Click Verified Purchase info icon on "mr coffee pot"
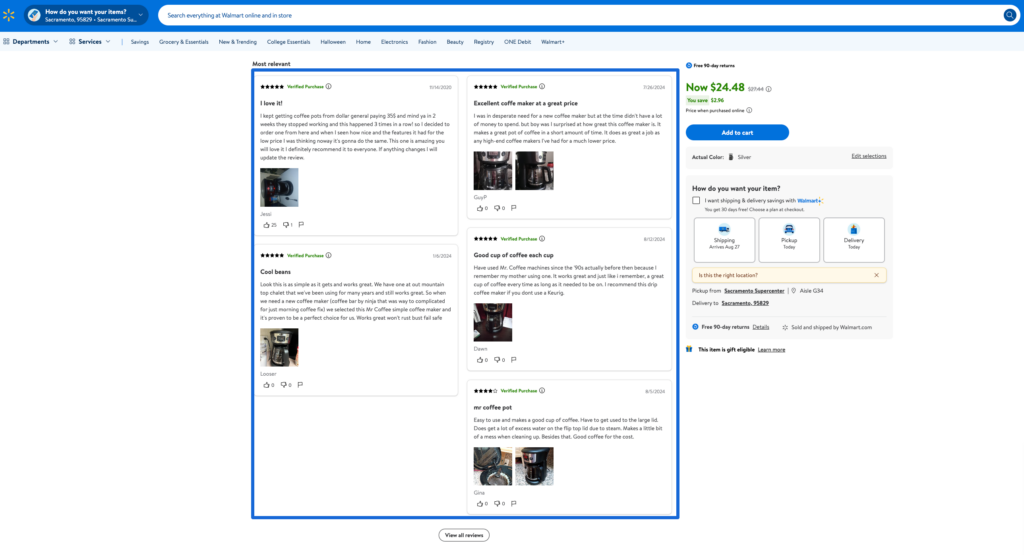Screen dimensions: 1024x555 [x=542, y=390]
